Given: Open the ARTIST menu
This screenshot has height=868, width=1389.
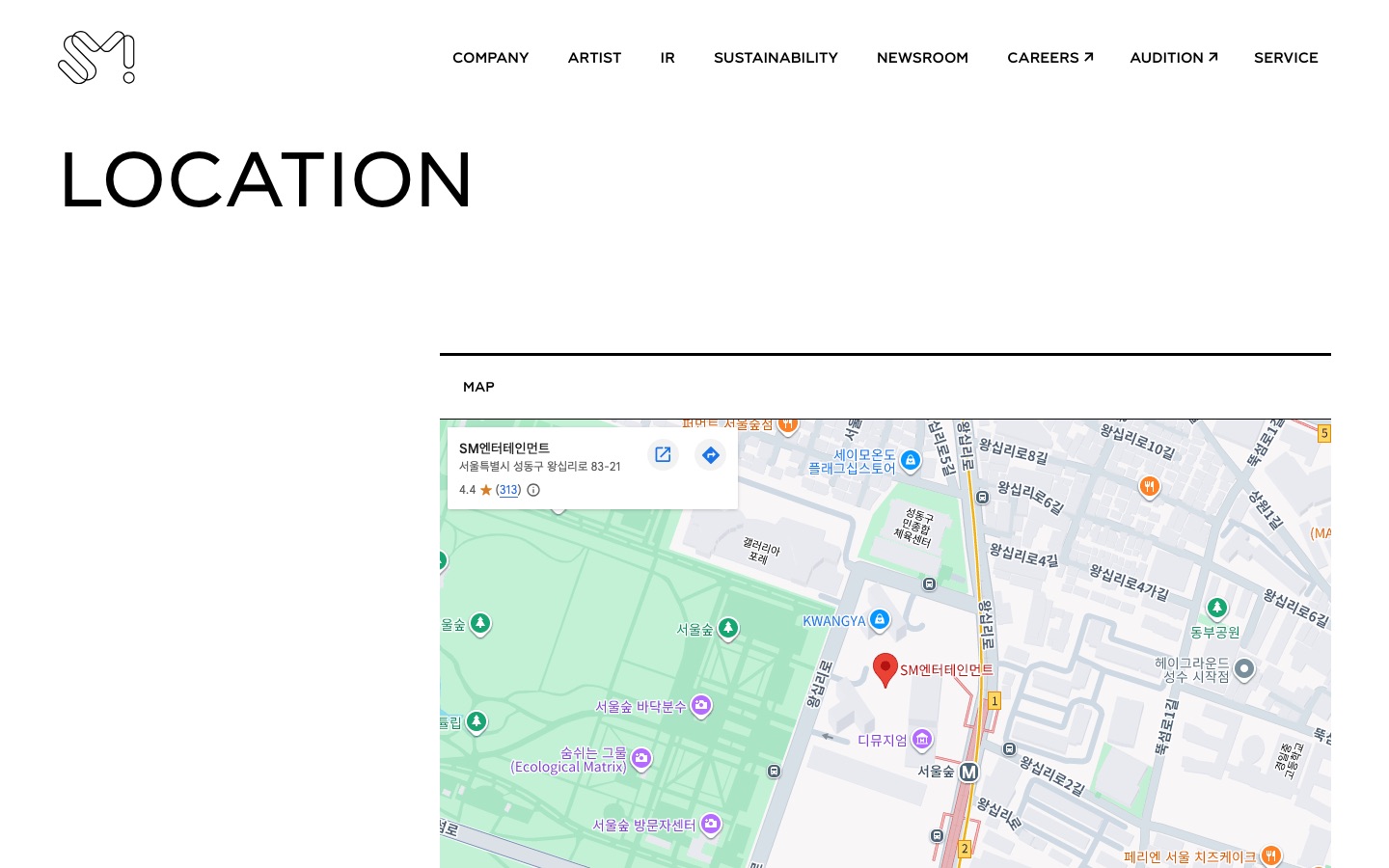Looking at the screenshot, I should tap(594, 58).
